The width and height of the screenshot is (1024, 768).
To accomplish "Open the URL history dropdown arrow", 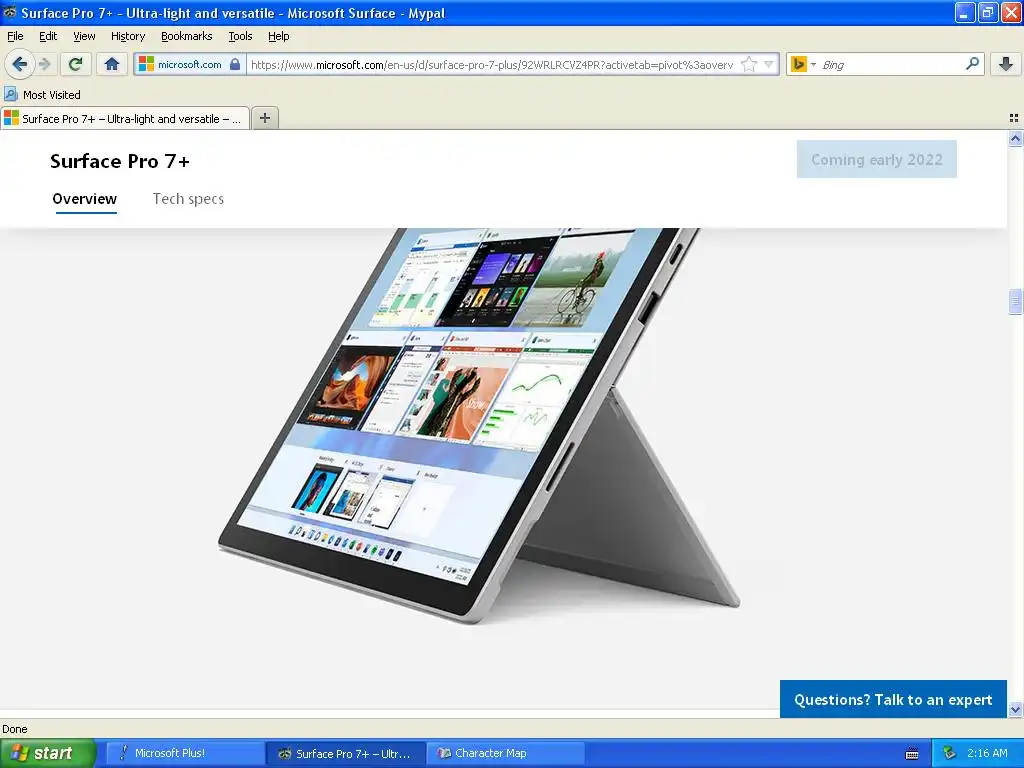I will click(769, 64).
